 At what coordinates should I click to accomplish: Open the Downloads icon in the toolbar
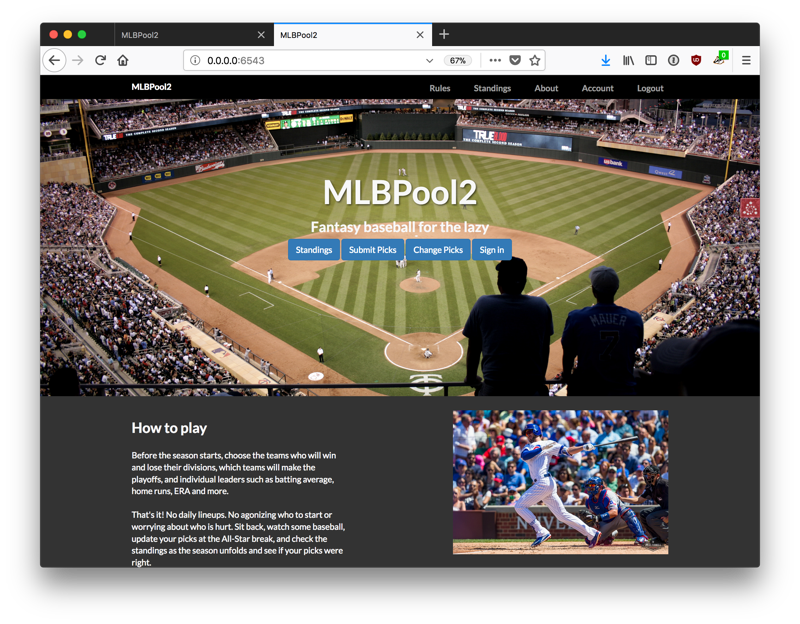pos(606,60)
